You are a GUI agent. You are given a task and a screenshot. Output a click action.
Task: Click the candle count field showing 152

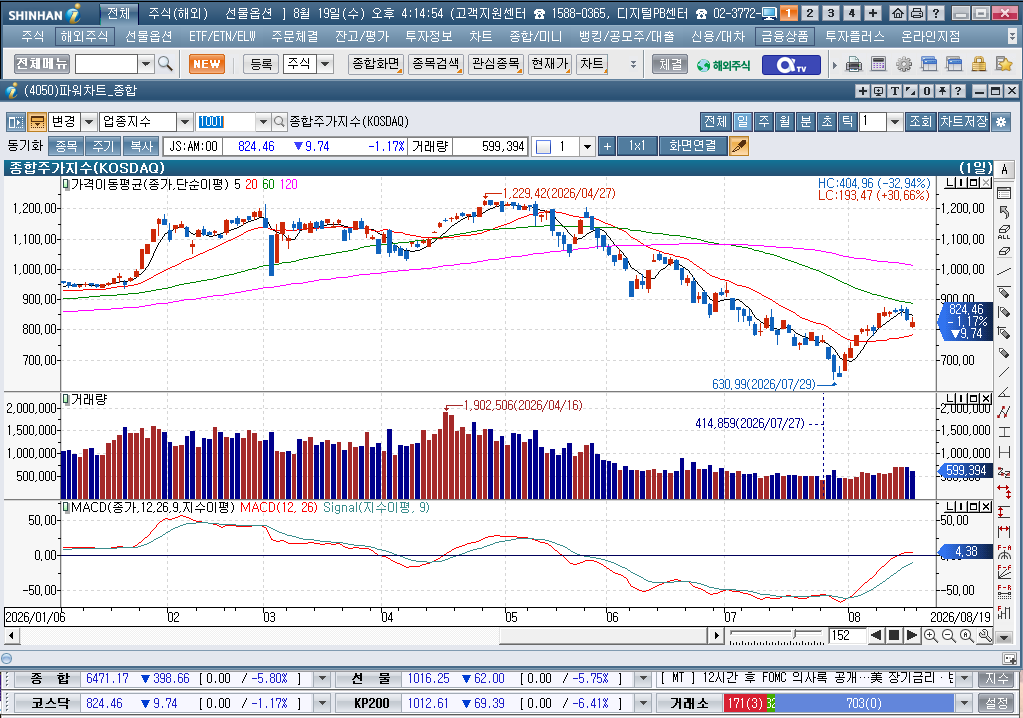click(847, 635)
